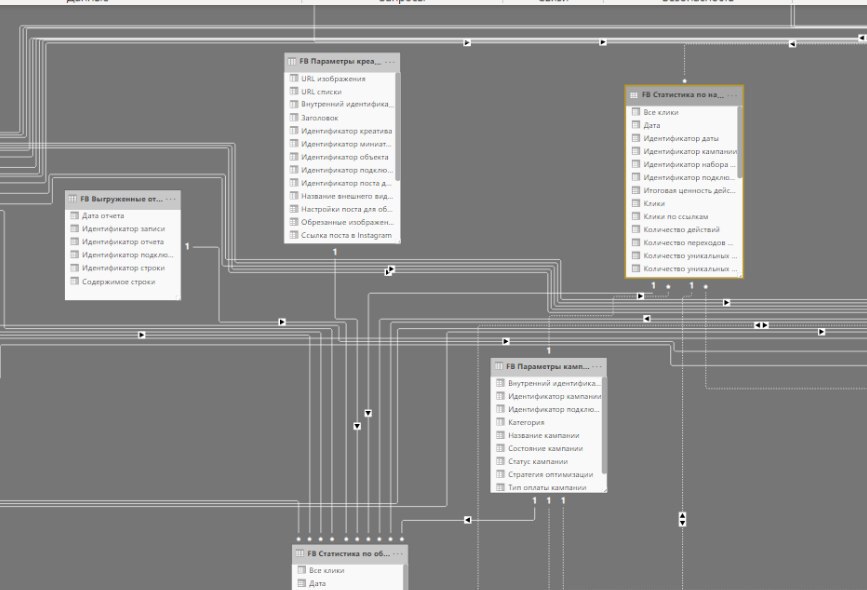Select Идентификатор записи field
The image size is (867, 590).
pyautogui.click(x=123, y=228)
